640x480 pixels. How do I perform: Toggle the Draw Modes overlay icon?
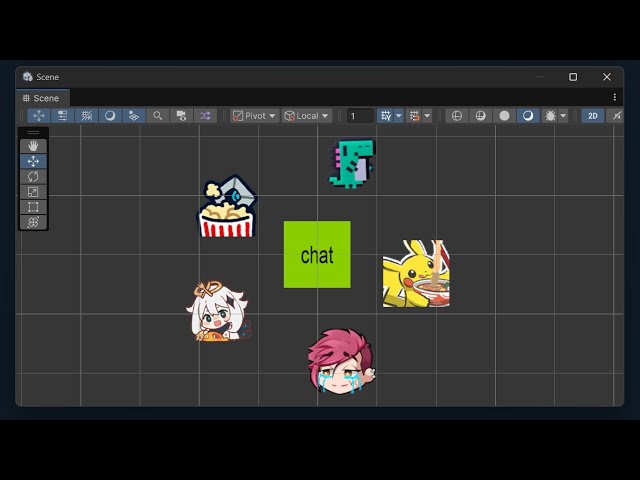pos(110,116)
